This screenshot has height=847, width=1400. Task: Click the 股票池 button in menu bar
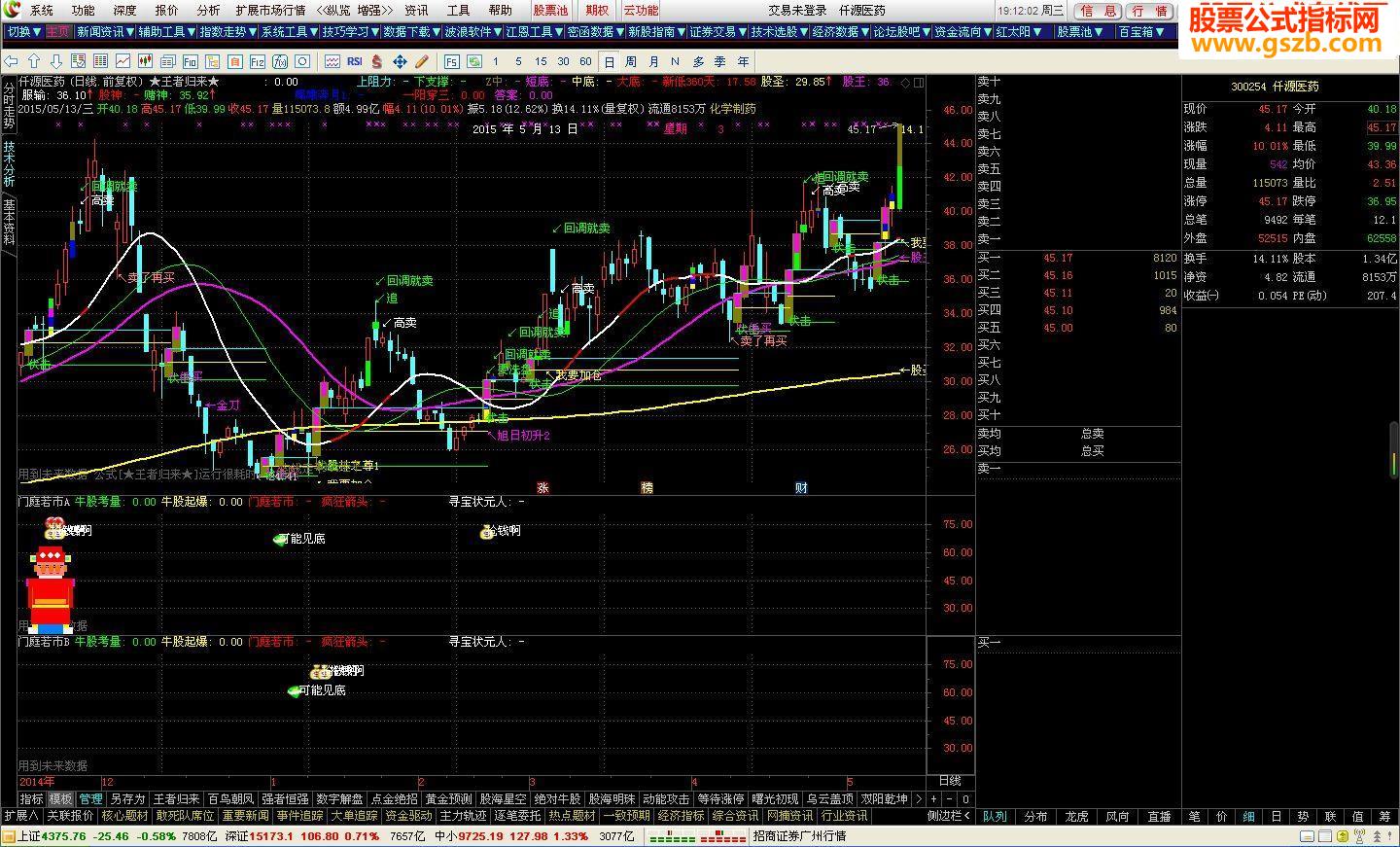point(550,11)
